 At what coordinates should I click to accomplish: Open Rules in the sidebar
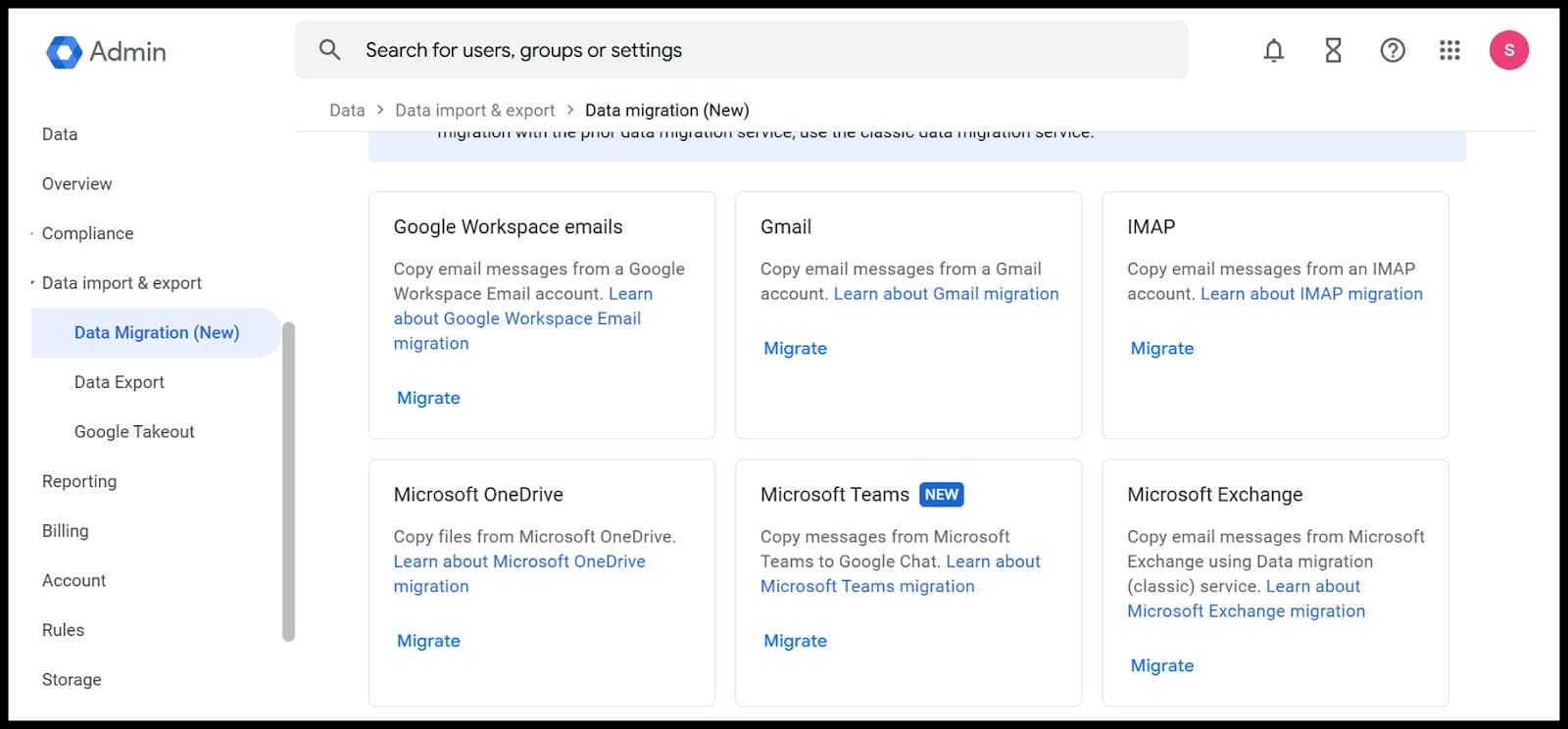[63, 630]
